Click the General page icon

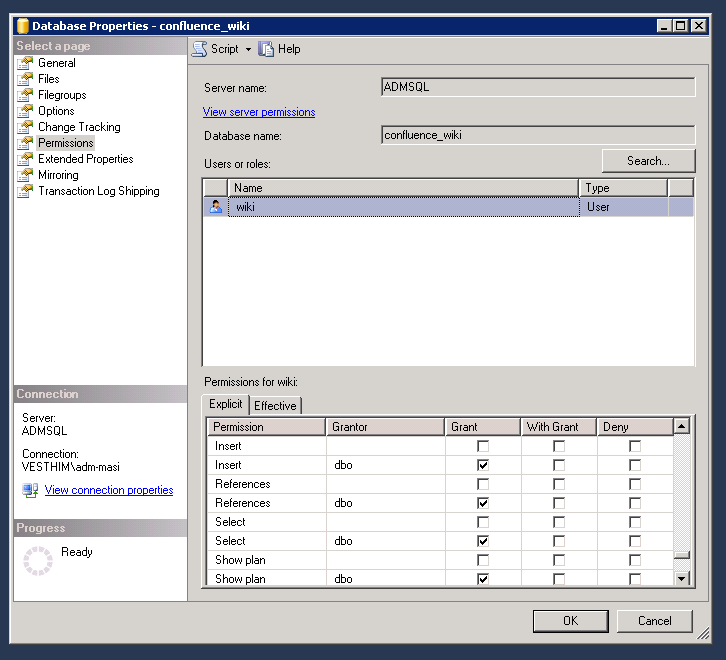(x=25, y=63)
